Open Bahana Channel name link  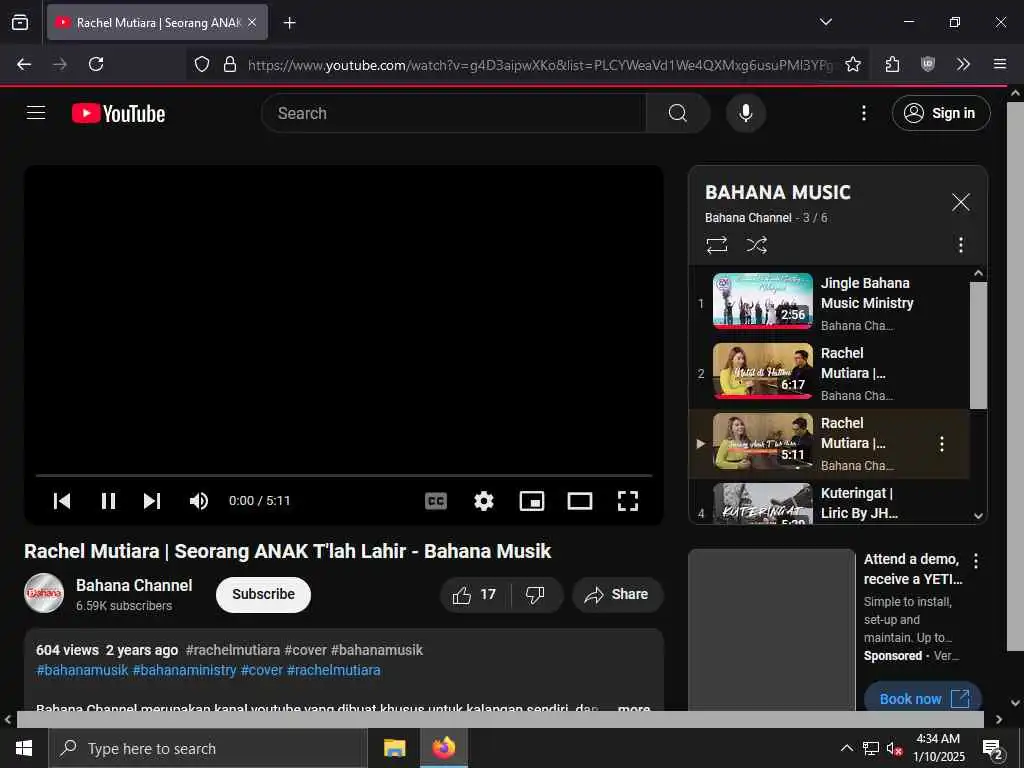click(134, 585)
